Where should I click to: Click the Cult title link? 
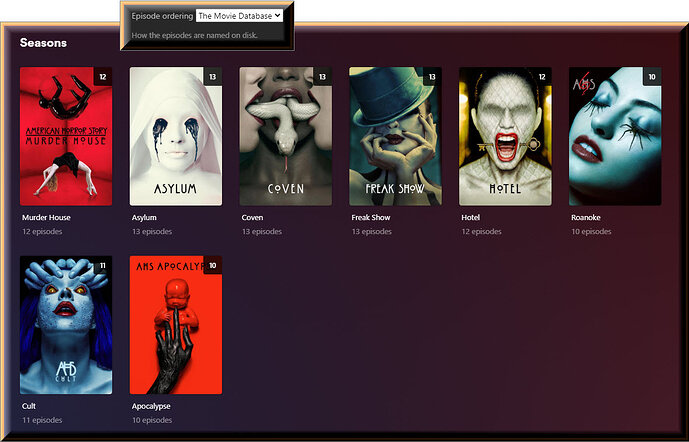coord(29,406)
